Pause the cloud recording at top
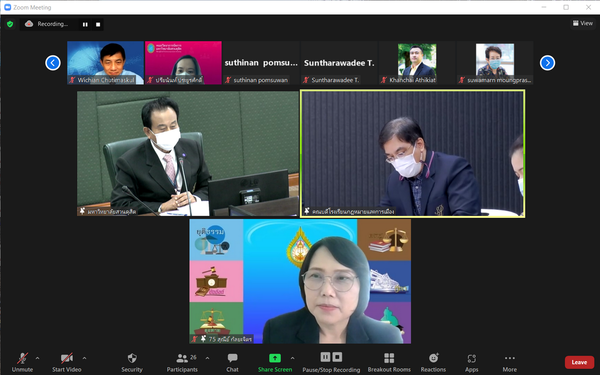Screen dimensions: 600x375 pos(85,24)
